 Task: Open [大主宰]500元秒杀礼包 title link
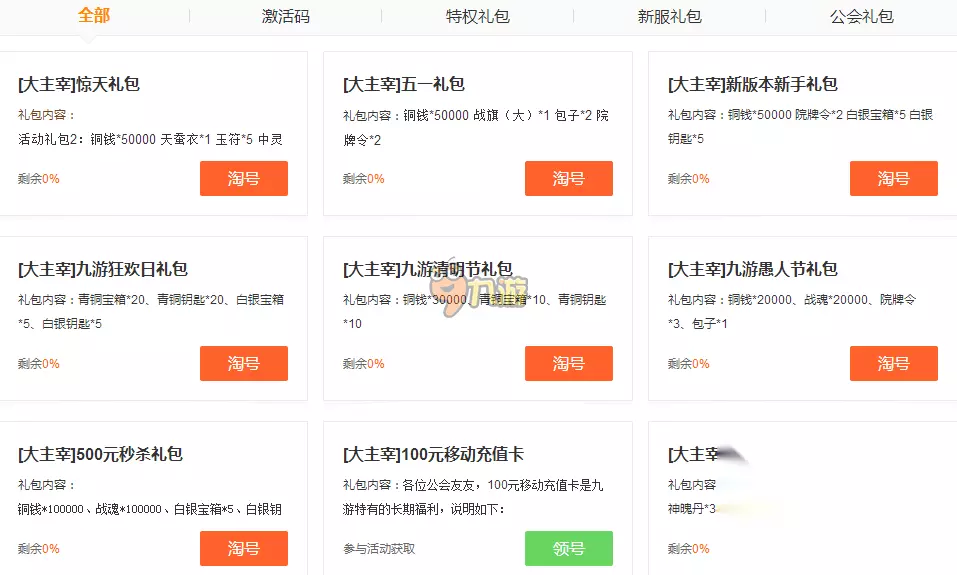[100, 455]
